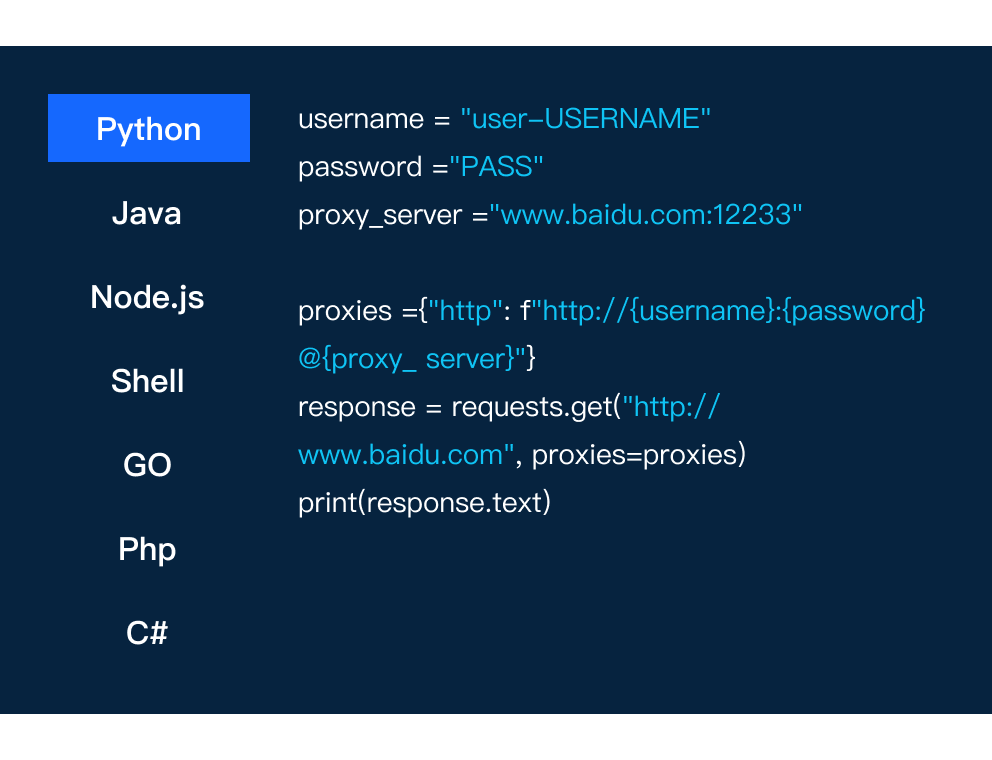Open the C# code tab

[147, 633]
